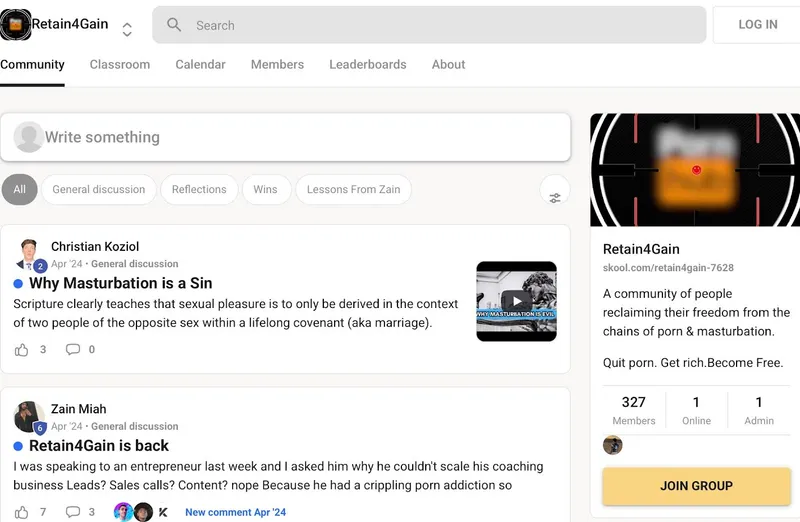Filter by General discussion category
Viewport: 800px width, 522px height.
98,189
